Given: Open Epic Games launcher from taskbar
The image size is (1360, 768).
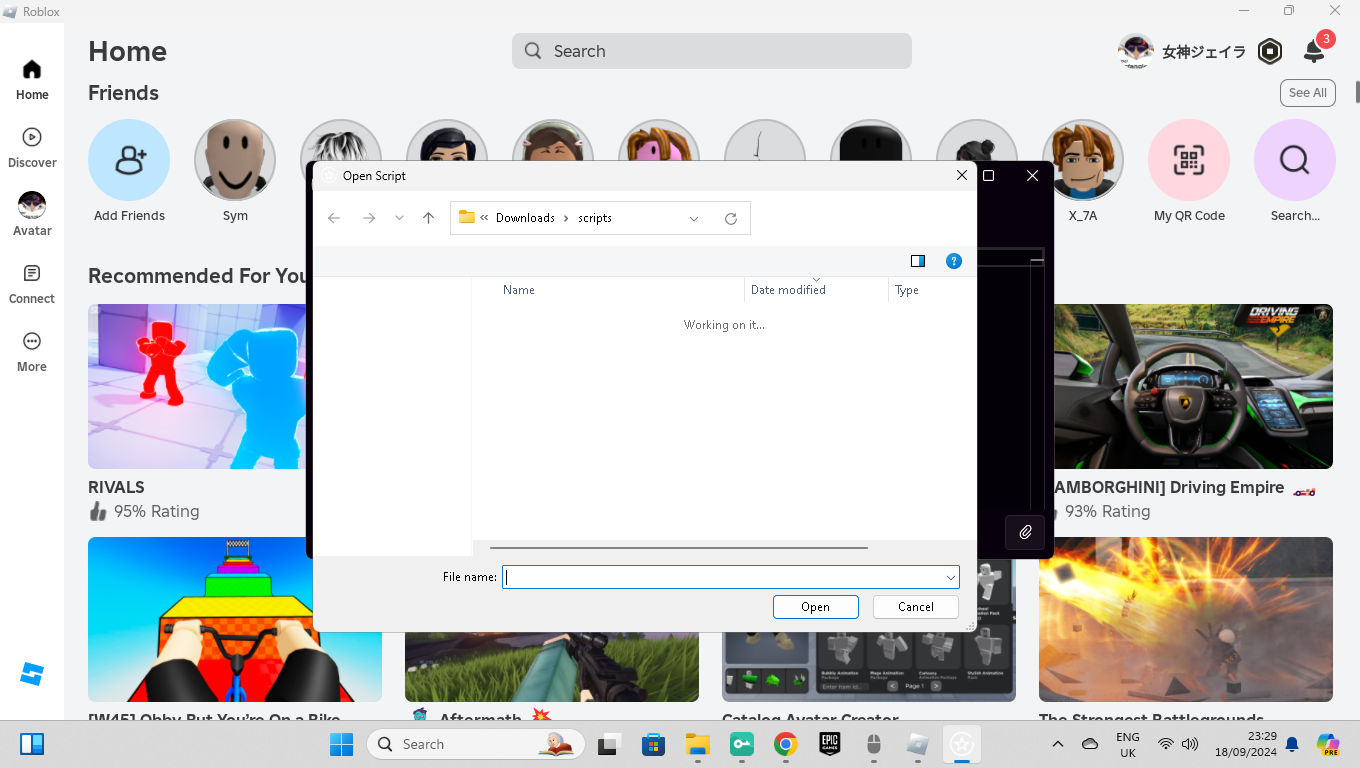Looking at the screenshot, I should click(829, 744).
